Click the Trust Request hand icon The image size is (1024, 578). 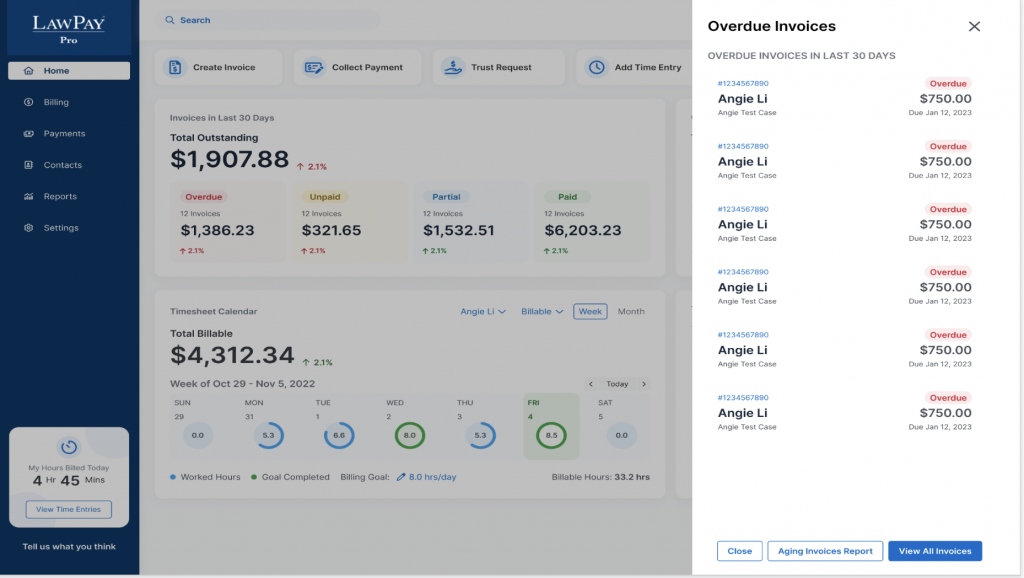454,68
